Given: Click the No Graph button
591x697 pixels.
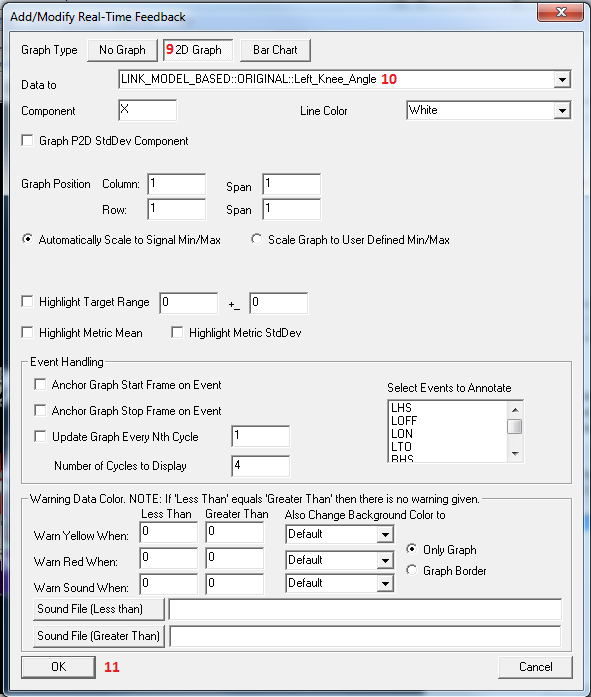Looking at the screenshot, I should [x=122, y=50].
